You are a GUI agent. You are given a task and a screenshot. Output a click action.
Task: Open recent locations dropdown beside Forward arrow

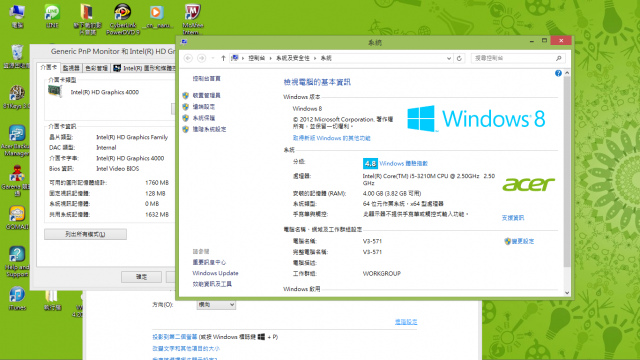pyautogui.click(x=213, y=58)
